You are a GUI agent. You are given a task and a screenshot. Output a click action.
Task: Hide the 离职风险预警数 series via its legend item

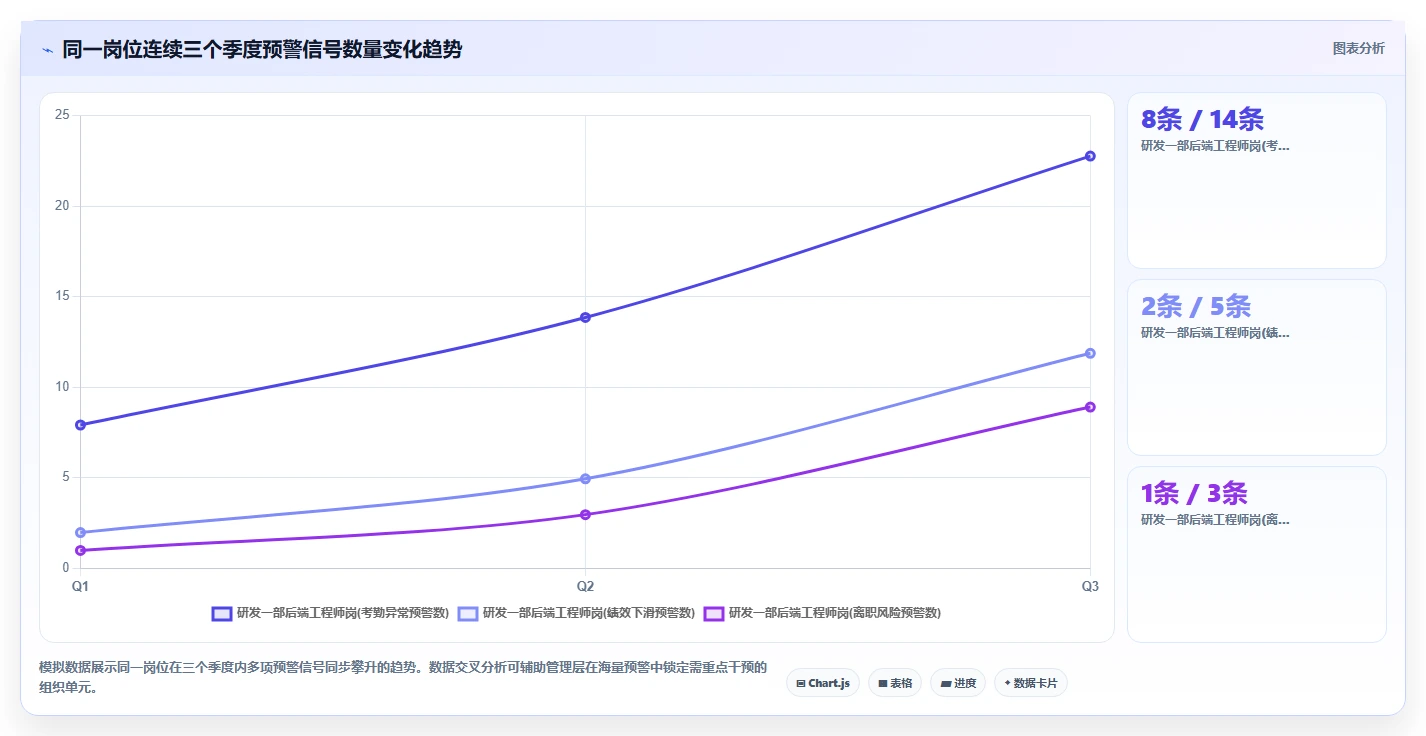tap(823, 613)
